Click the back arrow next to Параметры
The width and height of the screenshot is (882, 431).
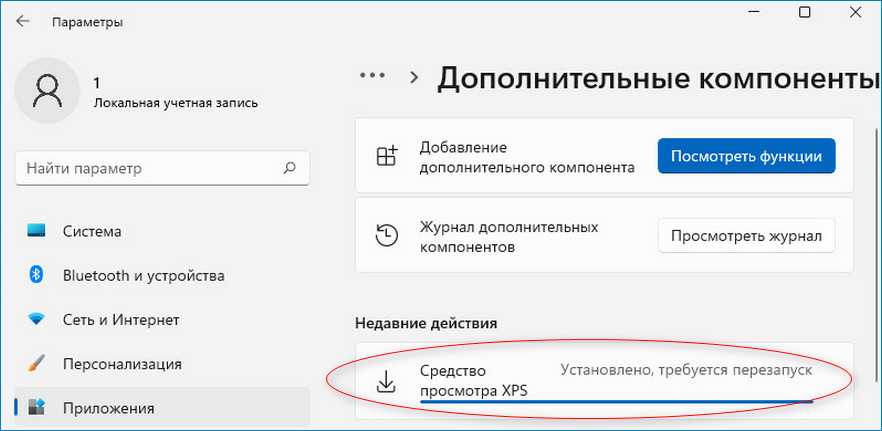[x=22, y=22]
